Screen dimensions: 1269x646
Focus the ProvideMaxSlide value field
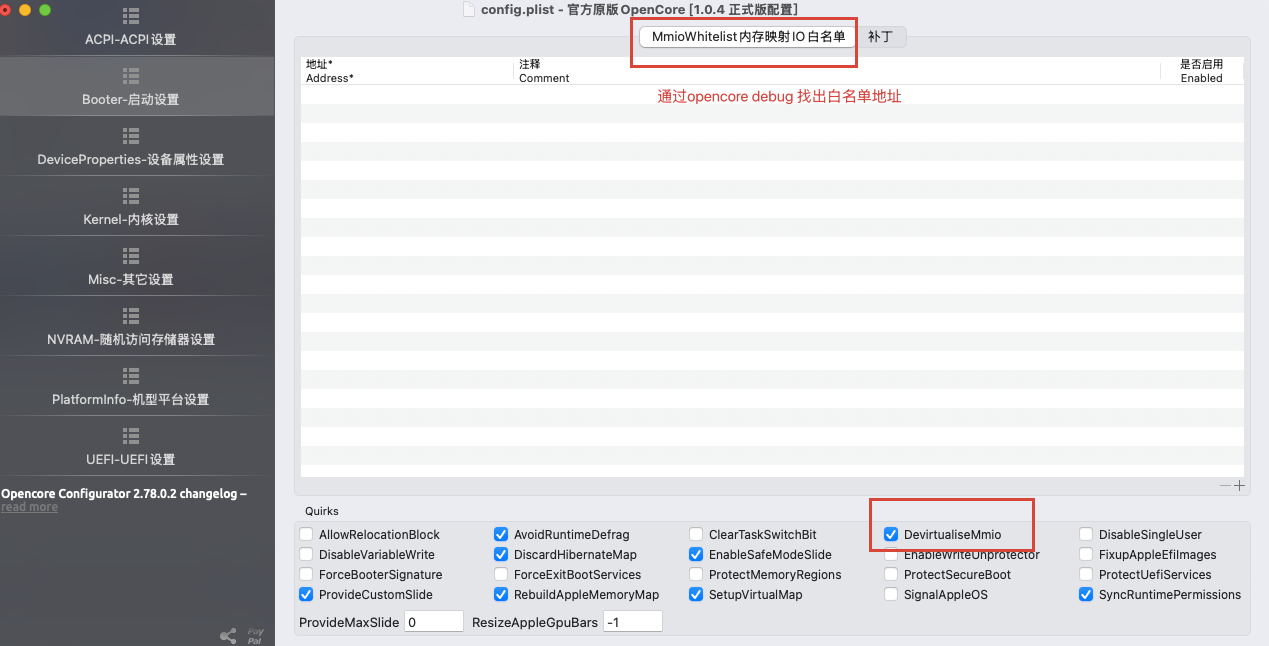(434, 622)
